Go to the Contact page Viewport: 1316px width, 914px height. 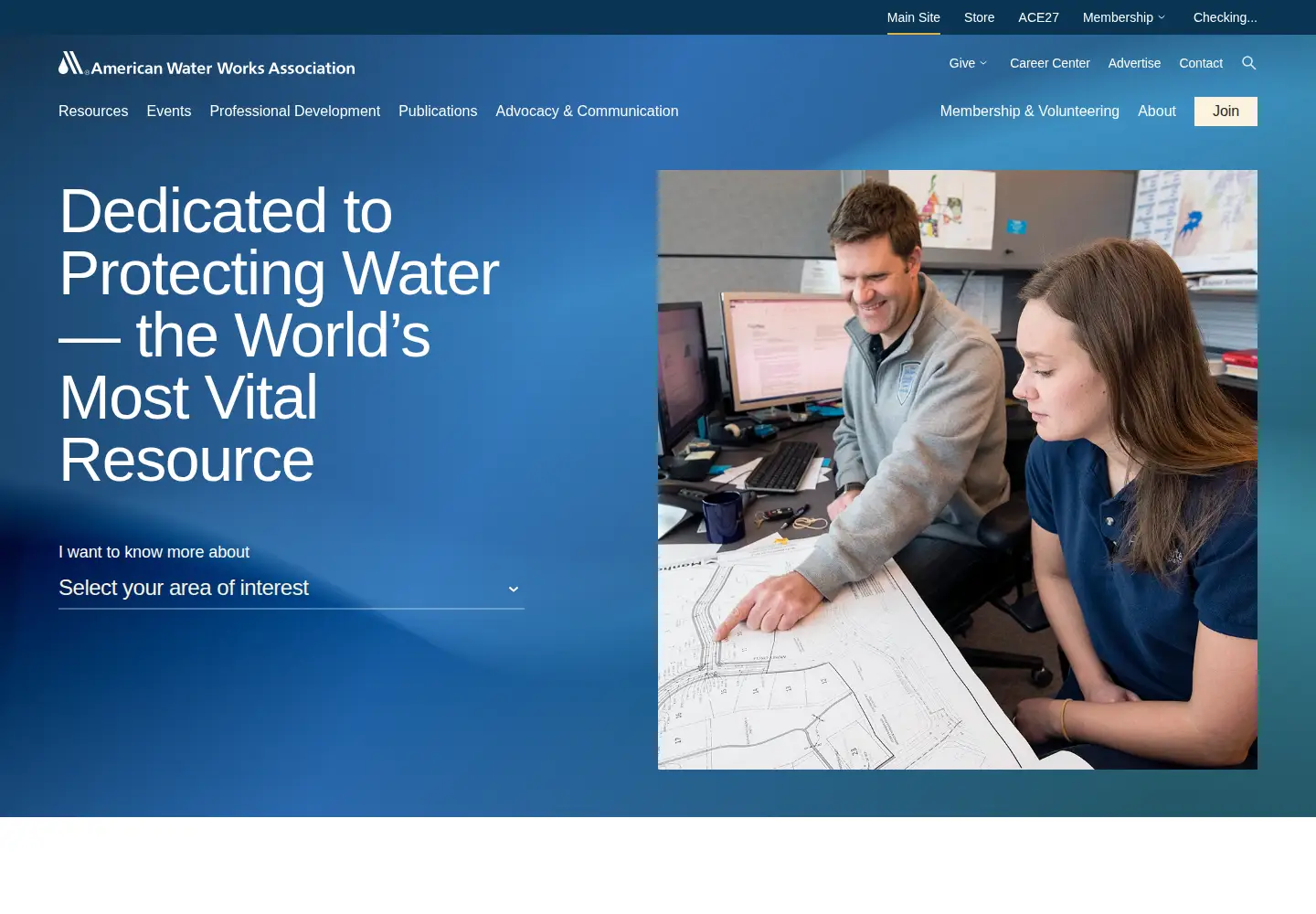click(x=1201, y=63)
